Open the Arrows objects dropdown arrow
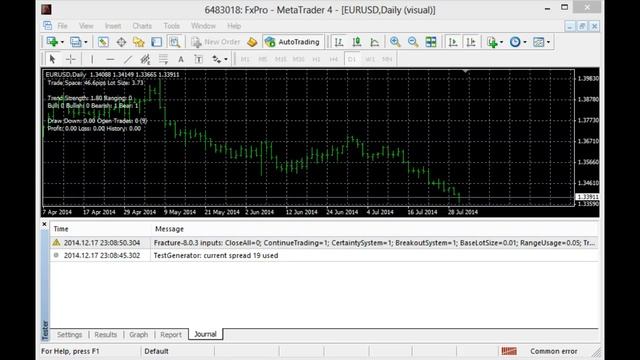The width and height of the screenshot is (640, 360). (x=226, y=60)
